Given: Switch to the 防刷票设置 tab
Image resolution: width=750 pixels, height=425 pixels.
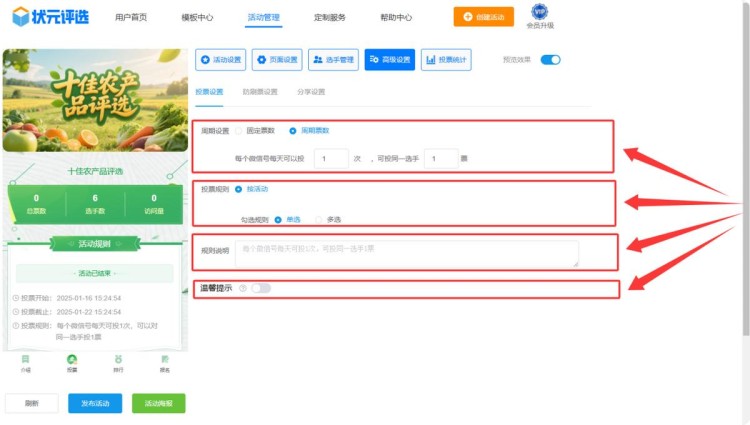Looking at the screenshot, I should pos(260,92).
